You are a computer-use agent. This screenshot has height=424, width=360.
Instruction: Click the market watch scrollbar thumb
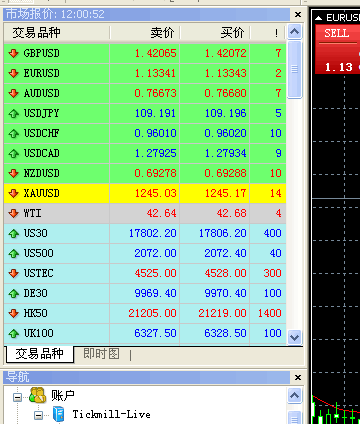294,69
